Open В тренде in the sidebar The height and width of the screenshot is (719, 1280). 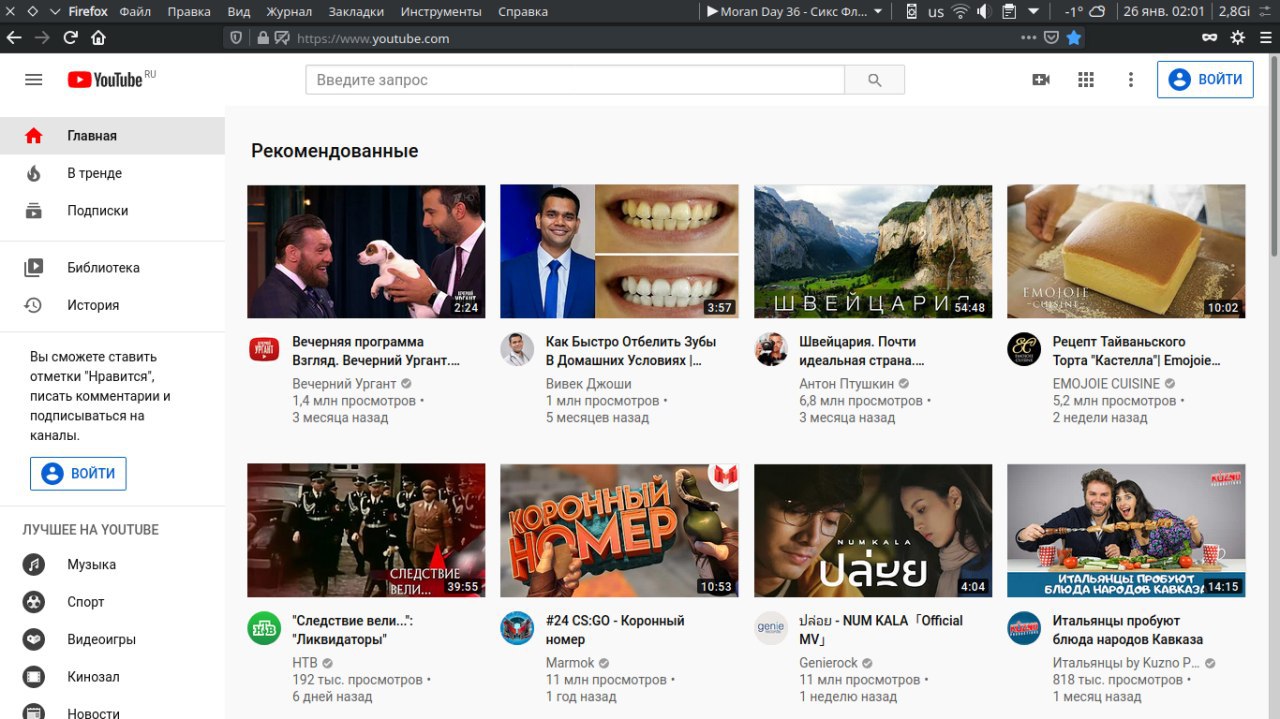pos(112,173)
